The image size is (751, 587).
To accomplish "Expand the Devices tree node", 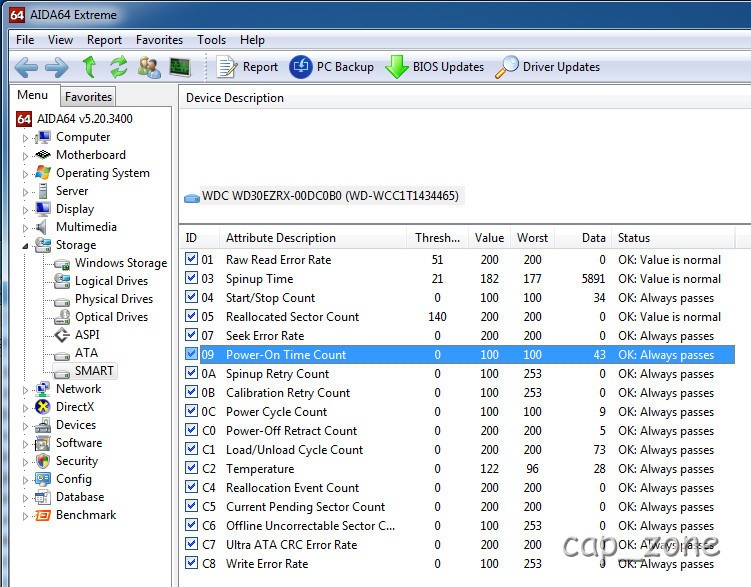I will [25, 426].
